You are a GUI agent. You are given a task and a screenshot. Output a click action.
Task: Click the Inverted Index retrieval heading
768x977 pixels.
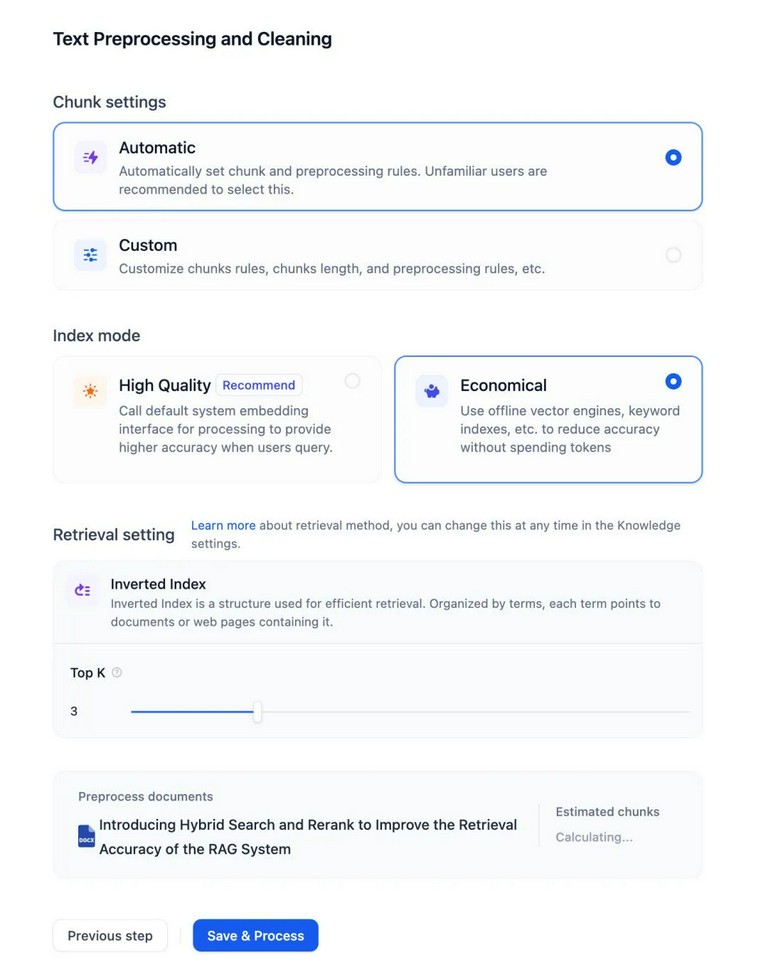coord(158,584)
